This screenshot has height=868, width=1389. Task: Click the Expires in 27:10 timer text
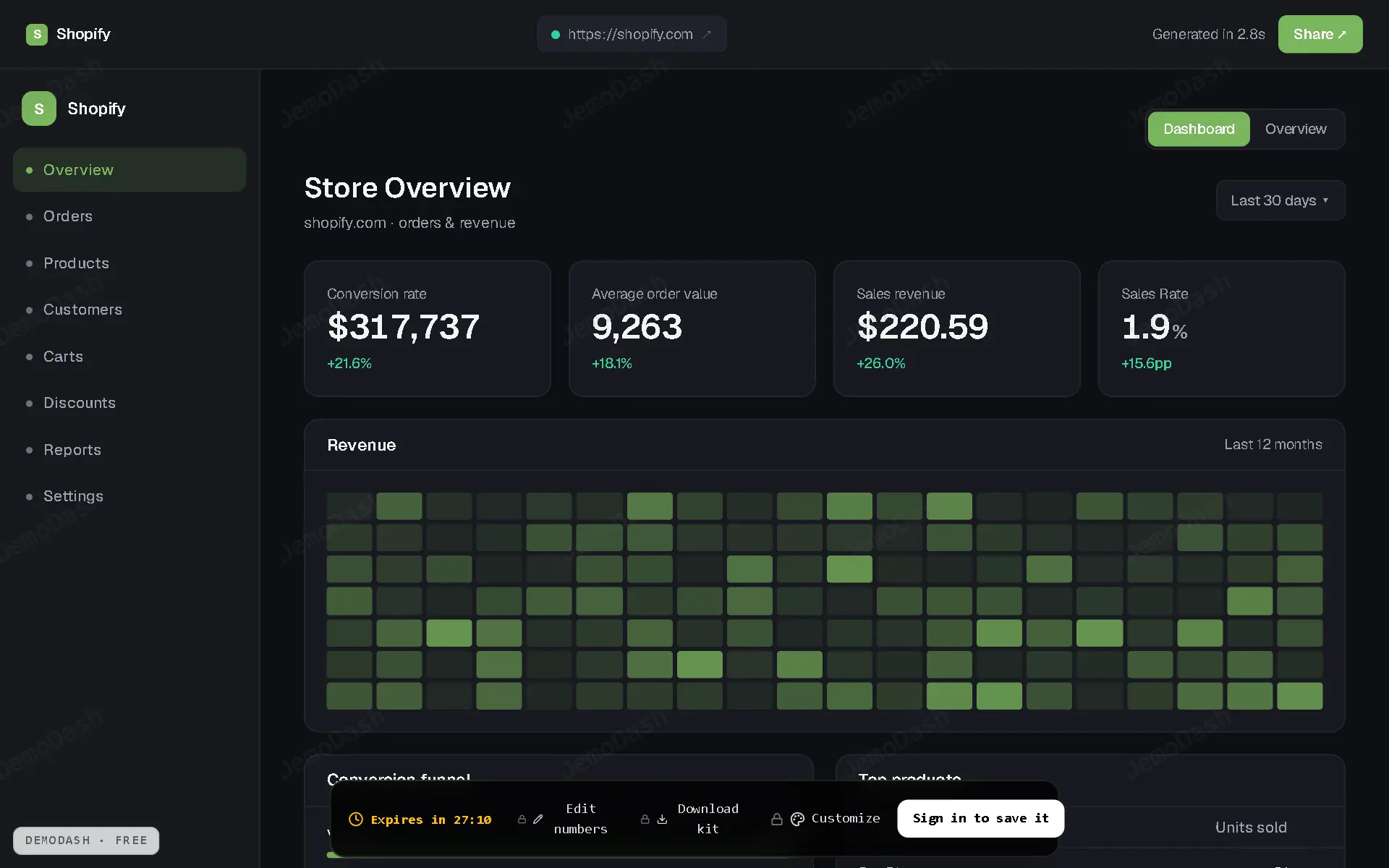(x=431, y=820)
